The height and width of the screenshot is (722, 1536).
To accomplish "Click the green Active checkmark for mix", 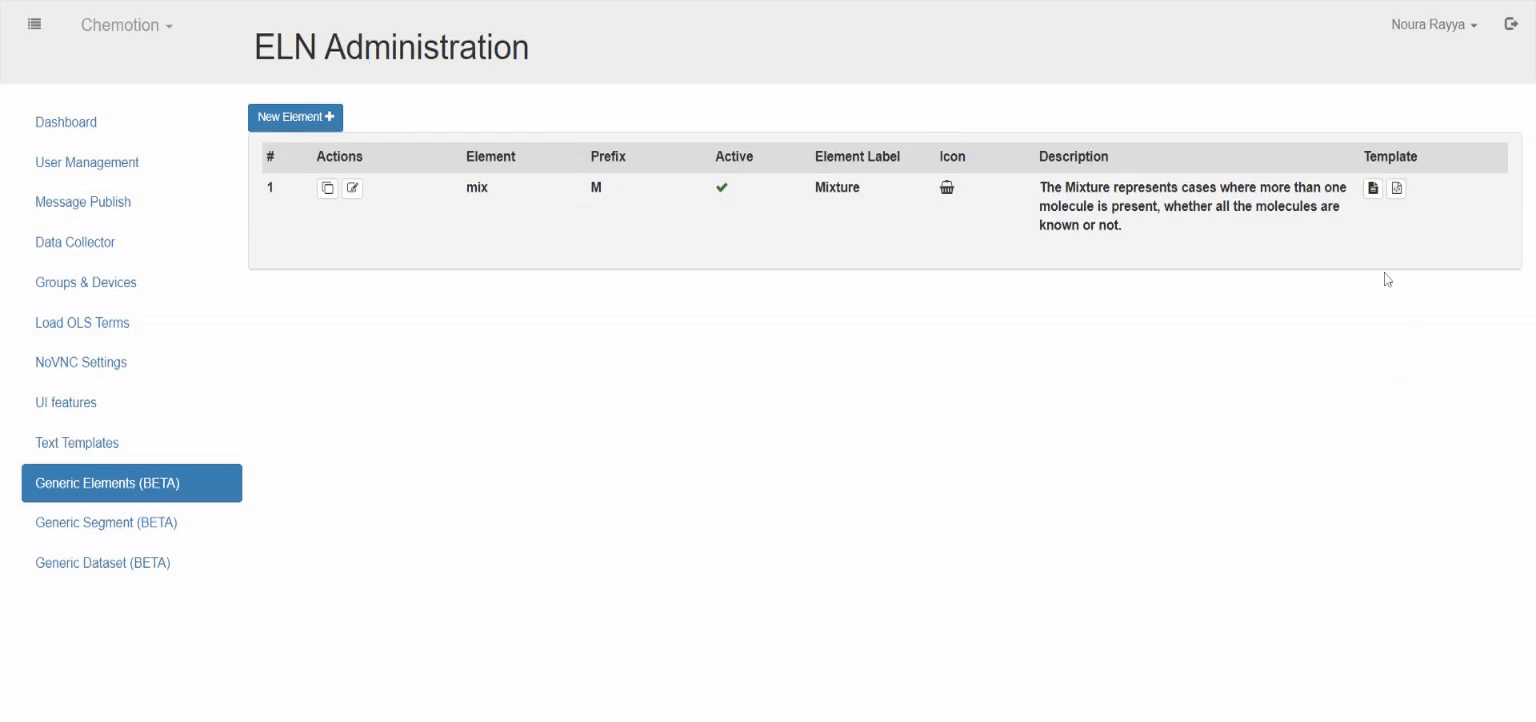I will tap(722, 188).
